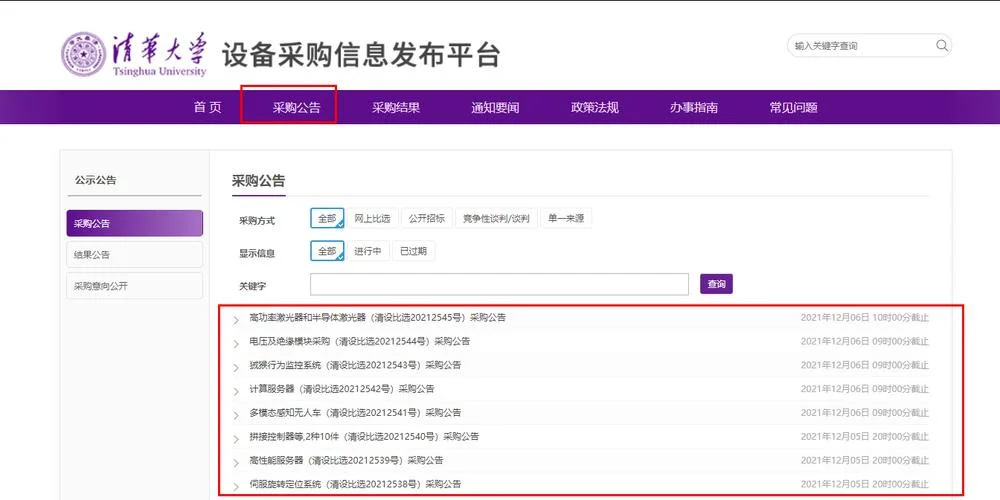Image resolution: width=1000 pixels, height=500 pixels.
Task: Select 结果公告 in the left sidebar
Action: coord(135,254)
